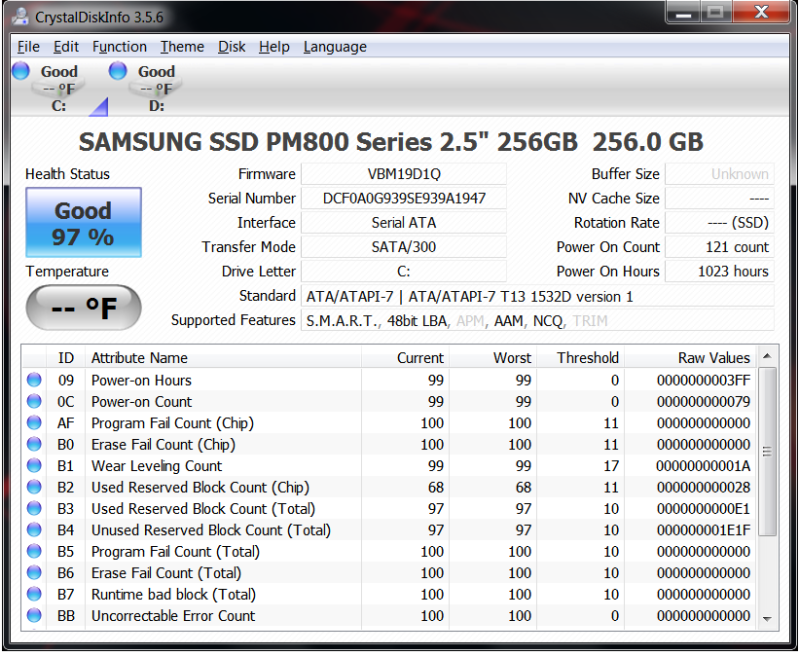Click the Health Status label
Image resolution: width=799 pixels, height=656 pixels.
pyautogui.click(x=67, y=174)
